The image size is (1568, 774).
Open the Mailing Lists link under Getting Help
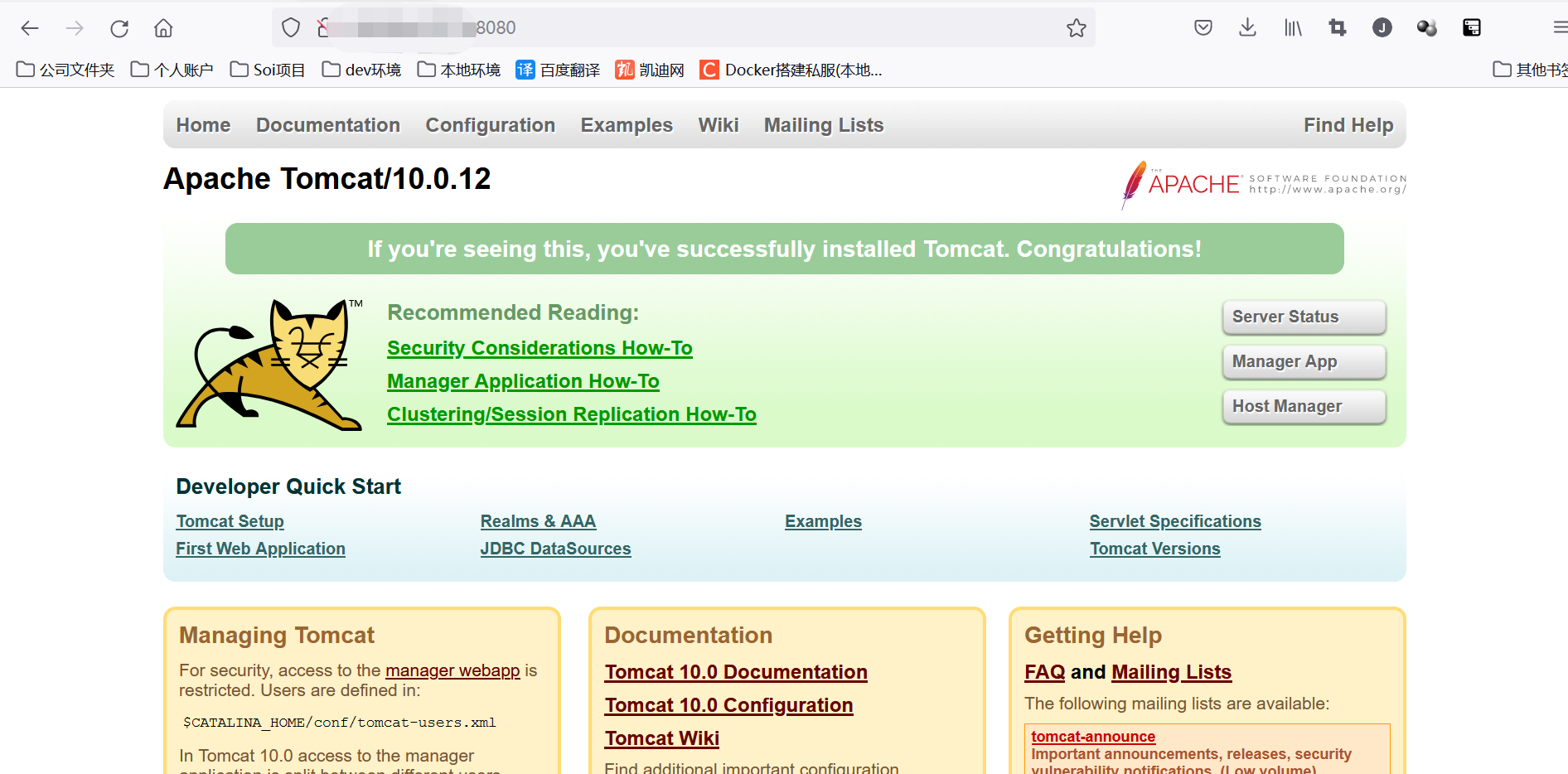(1172, 672)
